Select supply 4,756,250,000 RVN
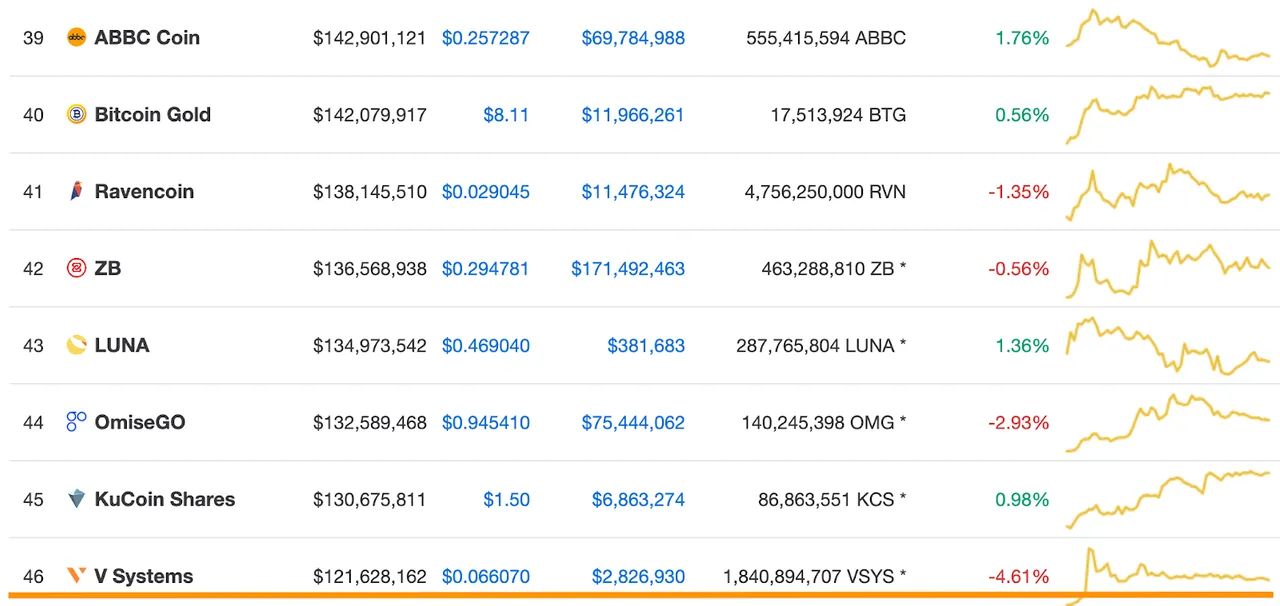The height and width of the screenshot is (606, 1280). (x=825, y=192)
